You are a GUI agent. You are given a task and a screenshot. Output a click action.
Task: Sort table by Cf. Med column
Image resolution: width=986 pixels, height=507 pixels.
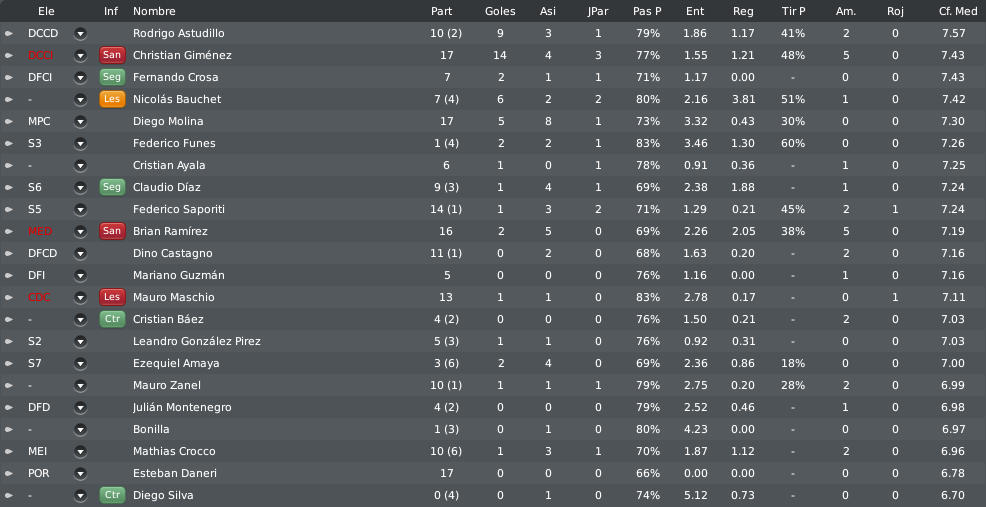958,11
